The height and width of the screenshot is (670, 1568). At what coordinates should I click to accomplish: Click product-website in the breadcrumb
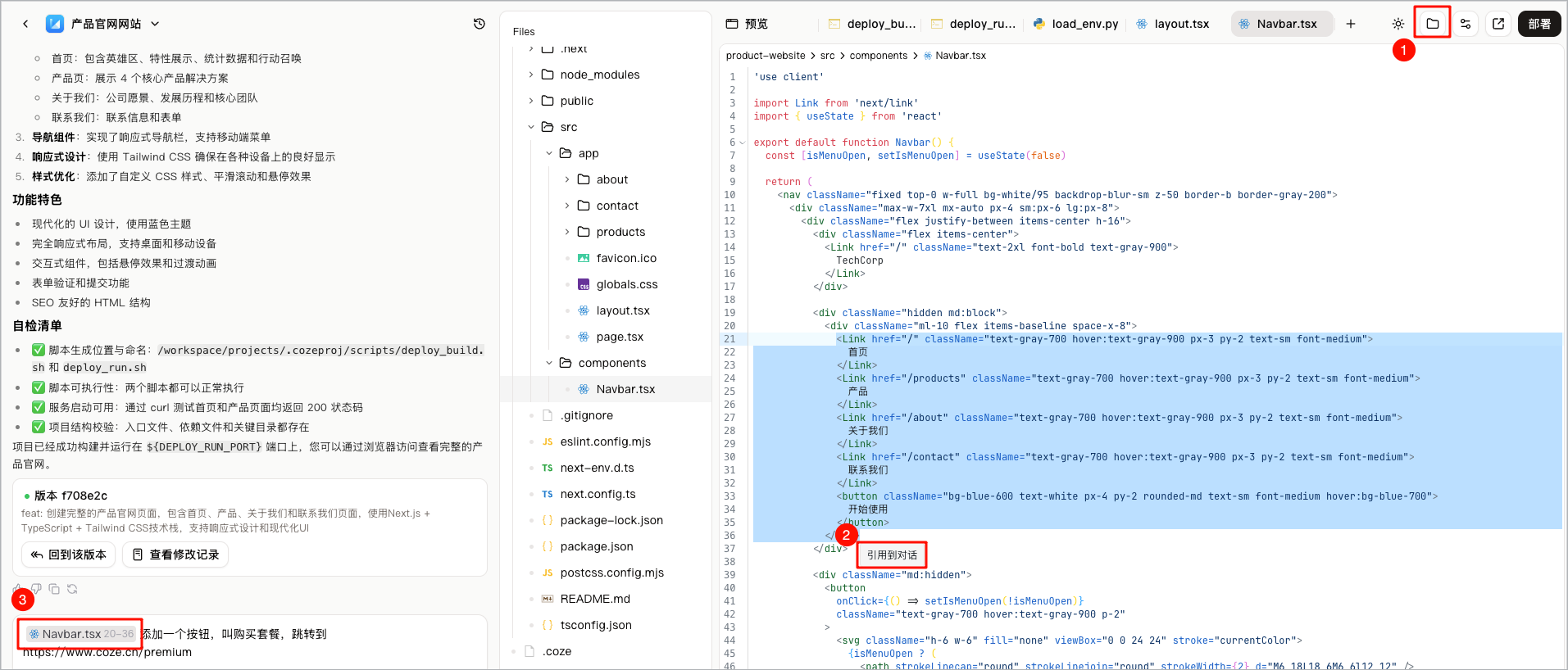766,56
